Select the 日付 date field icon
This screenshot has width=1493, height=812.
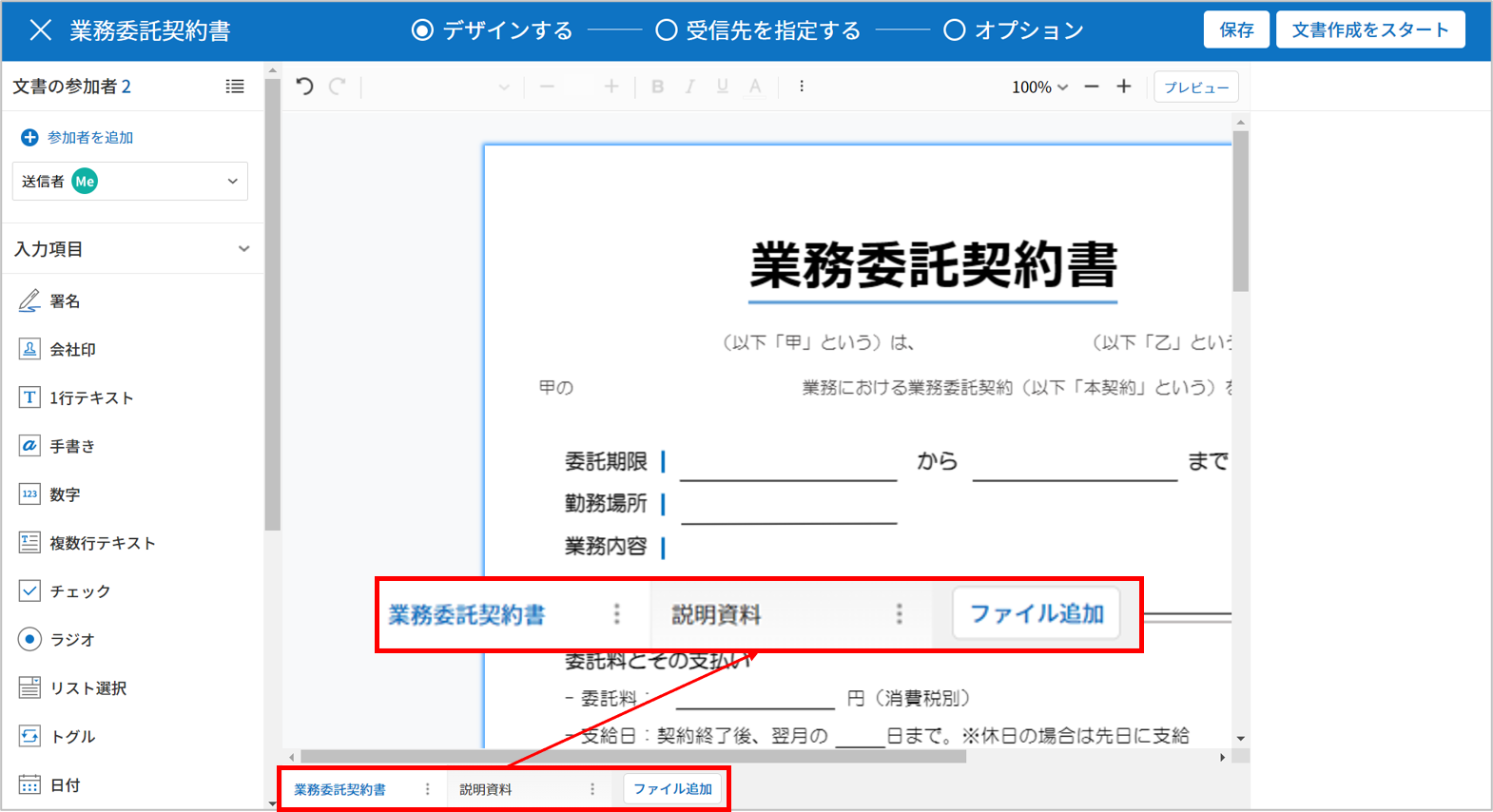click(x=29, y=784)
